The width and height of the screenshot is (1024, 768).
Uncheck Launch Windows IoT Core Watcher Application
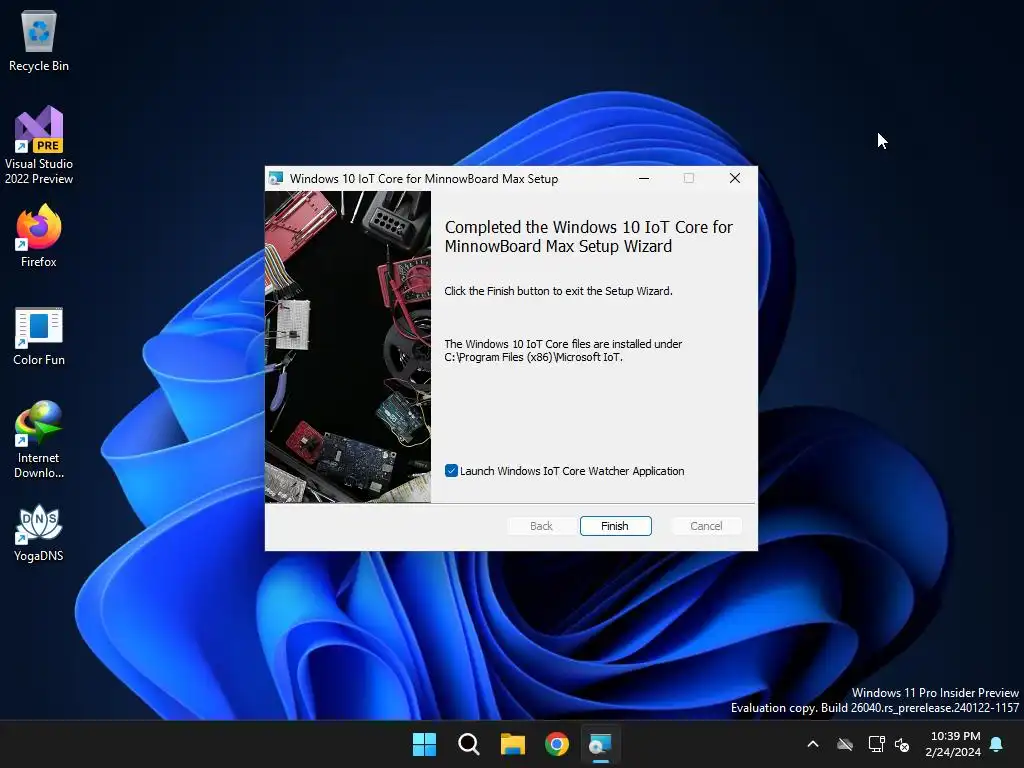point(451,471)
